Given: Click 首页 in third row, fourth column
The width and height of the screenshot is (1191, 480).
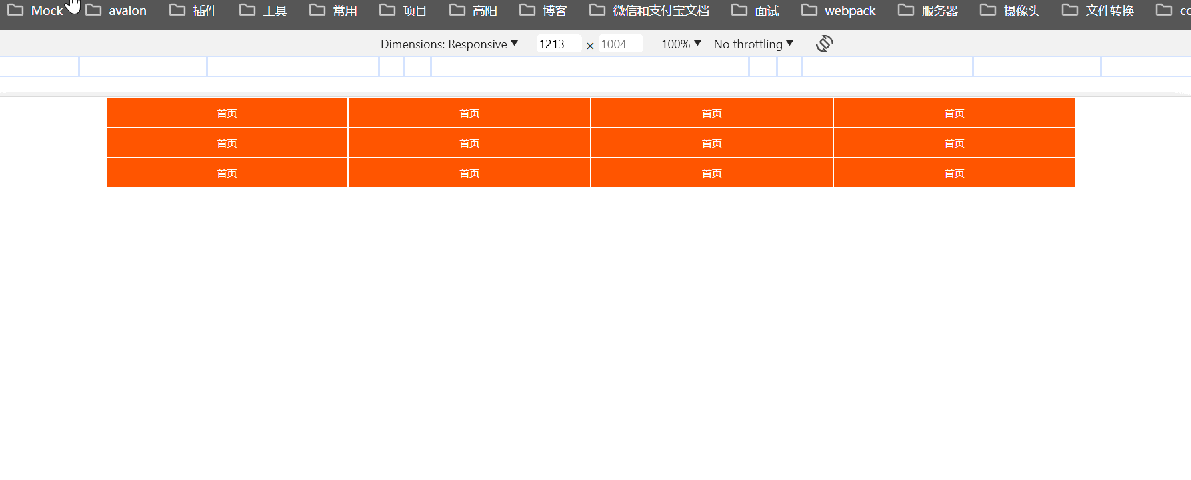Looking at the screenshot, I should [954, 173].
